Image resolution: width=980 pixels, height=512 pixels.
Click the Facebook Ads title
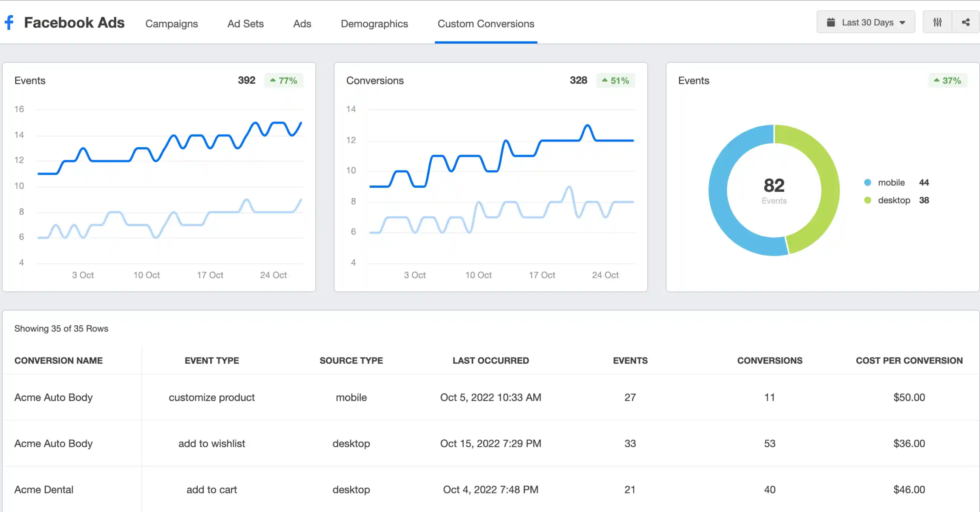pos(74,23)
